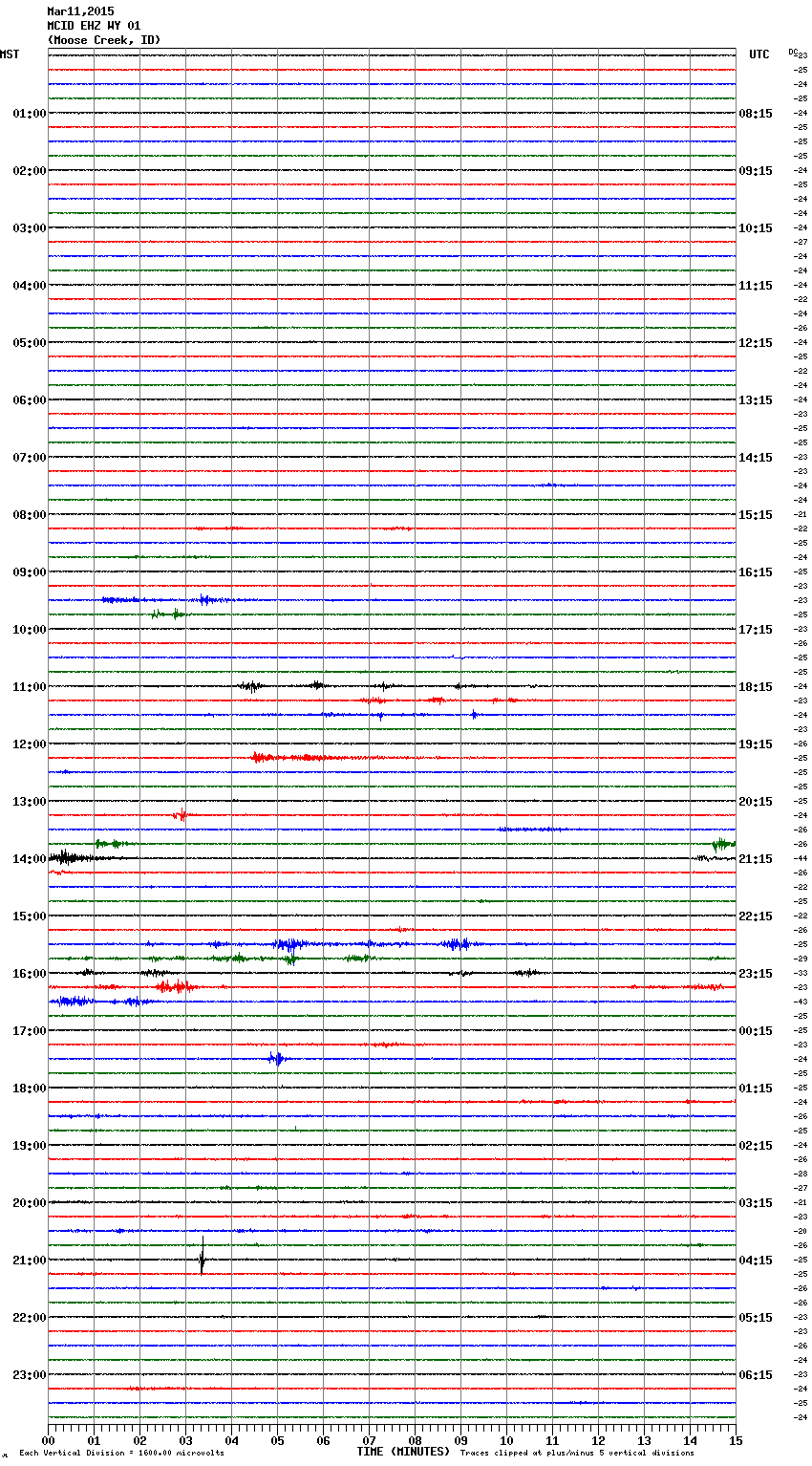Select the 20:00 MST time label
This screenshot has width=812, height=1466.
coord(30,1203)
